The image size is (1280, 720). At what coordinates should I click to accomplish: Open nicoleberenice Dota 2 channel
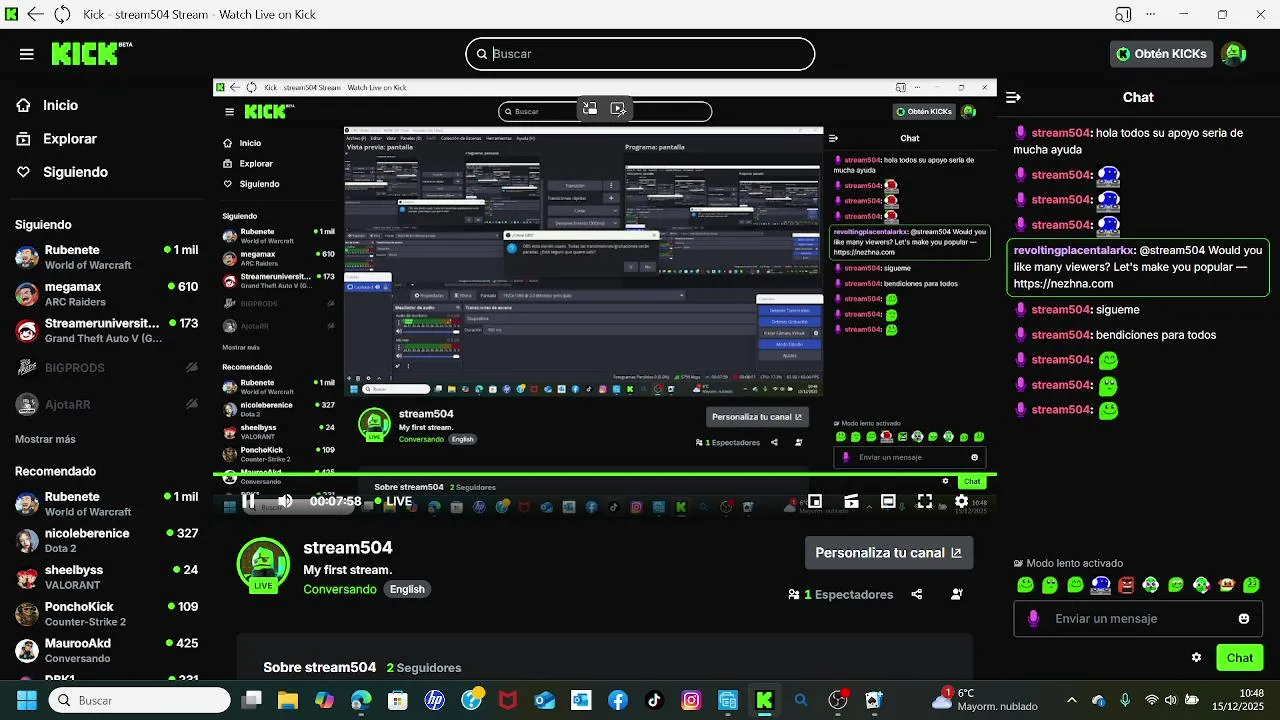pyautogui.click(x=106, y=541)
